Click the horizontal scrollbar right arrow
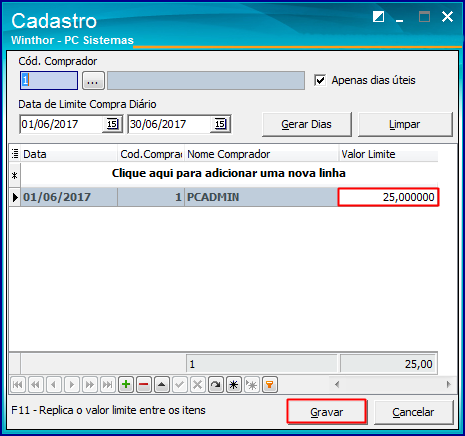Viewport: 465px width, 436px height. click(x=448, y=384)
